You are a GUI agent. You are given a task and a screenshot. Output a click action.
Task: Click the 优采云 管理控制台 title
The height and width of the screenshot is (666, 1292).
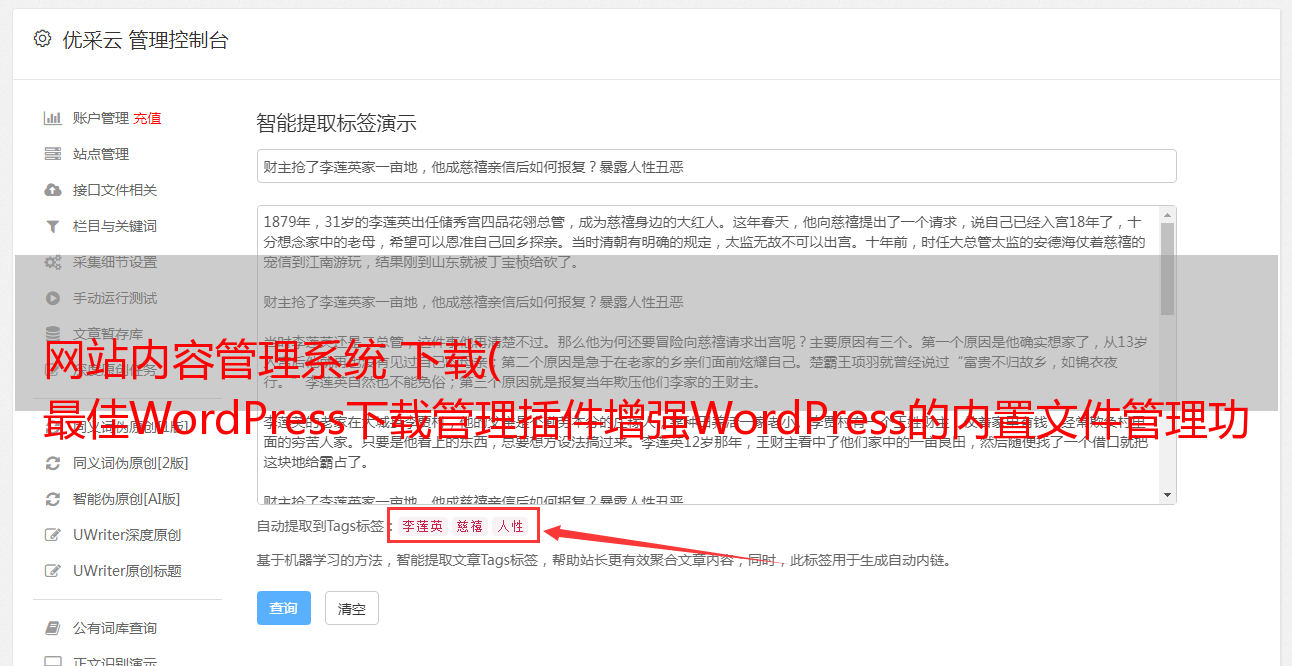pos(145,40)
